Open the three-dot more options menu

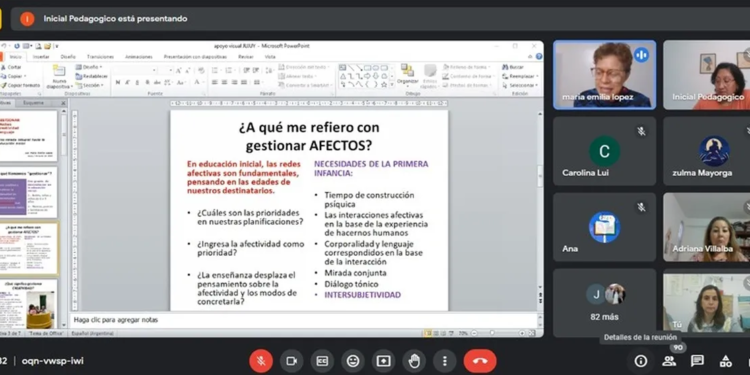444,361
